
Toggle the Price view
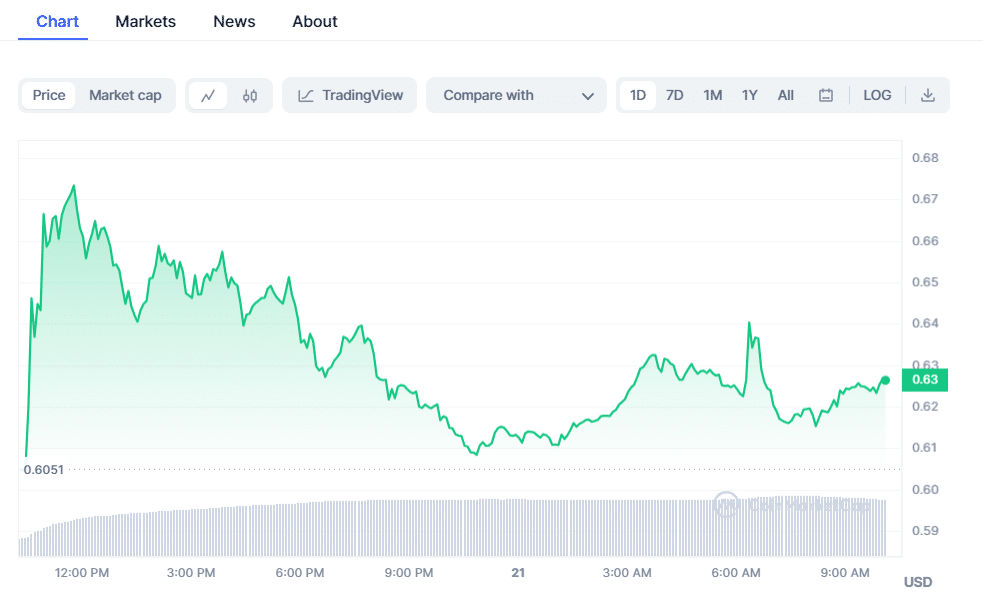[49, 96]
